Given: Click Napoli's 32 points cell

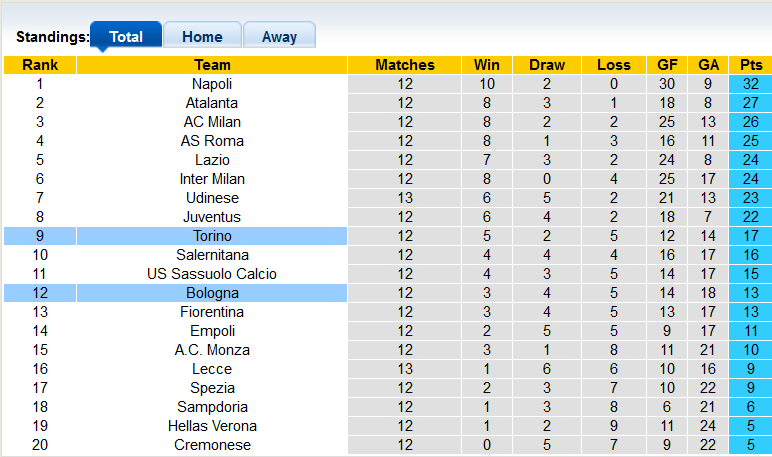Looking at the screenshot, I should 750,84.
